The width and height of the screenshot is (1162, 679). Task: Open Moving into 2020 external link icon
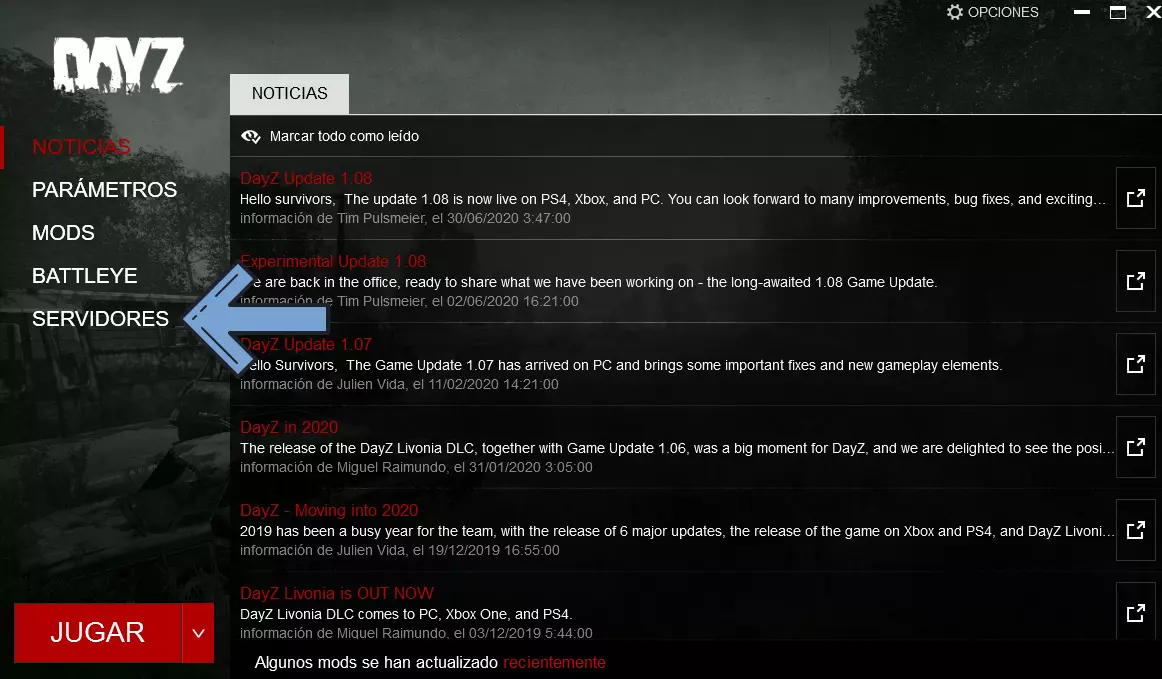click(1135, 530)
